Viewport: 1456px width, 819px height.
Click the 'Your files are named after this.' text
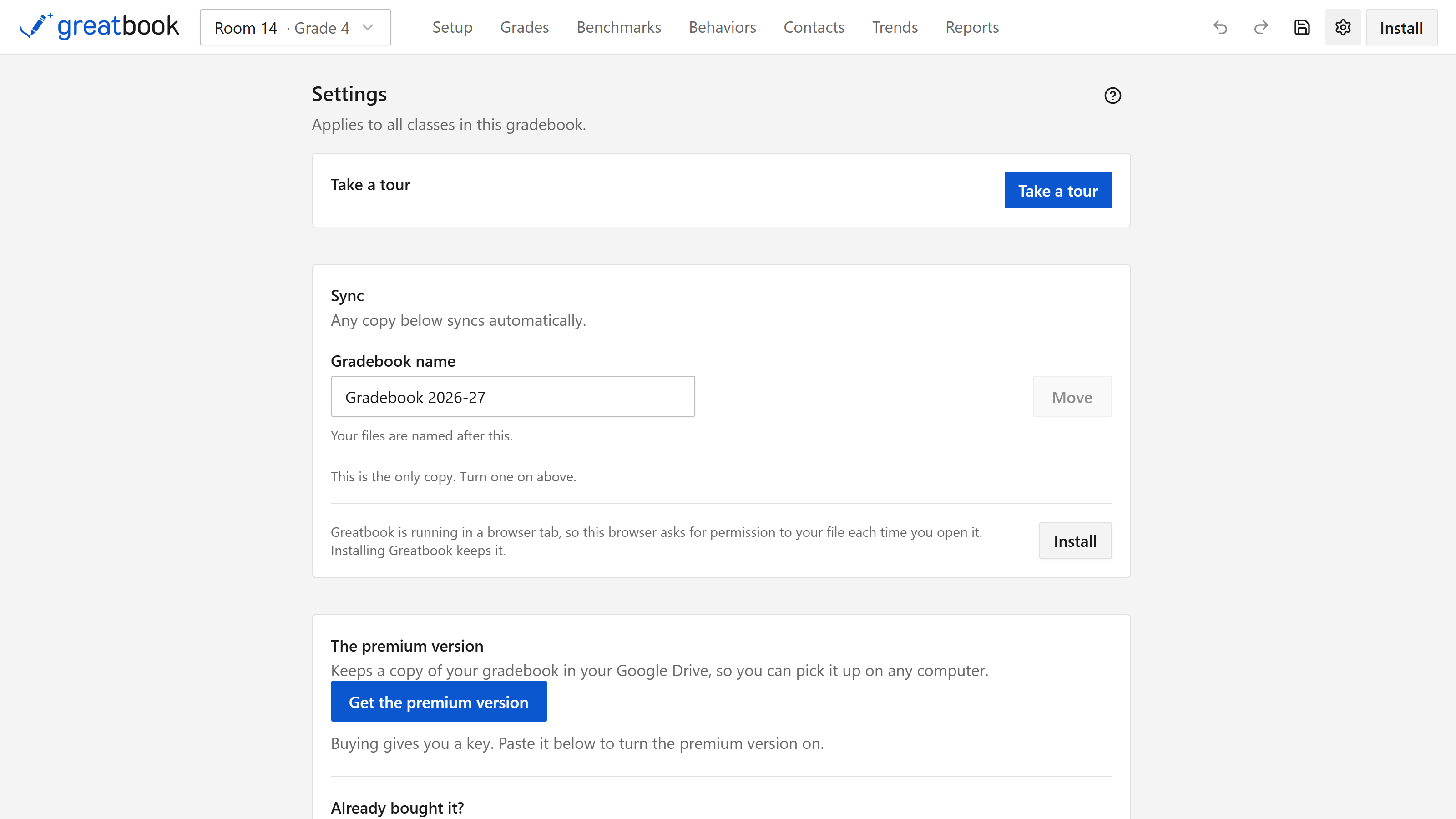point(422,436)
